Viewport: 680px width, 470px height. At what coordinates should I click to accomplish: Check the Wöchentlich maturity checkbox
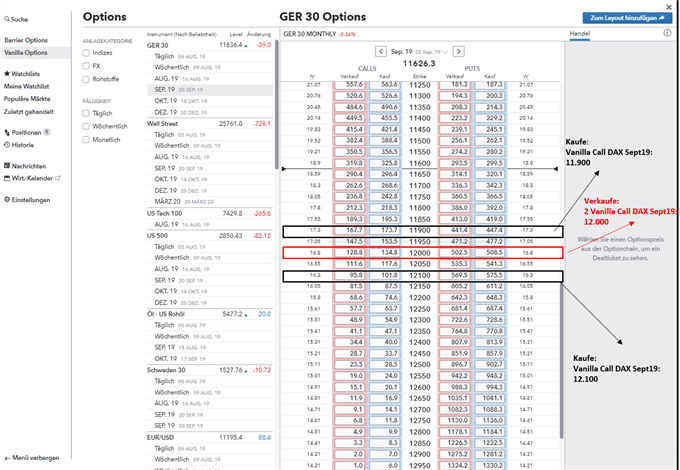coord(86,127)
